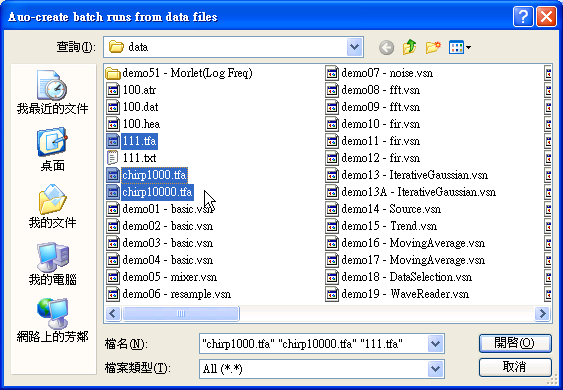Viewport: 563px width, 390px height.
Task: Select the file 100.hea
Action: [x=134, y=124]
